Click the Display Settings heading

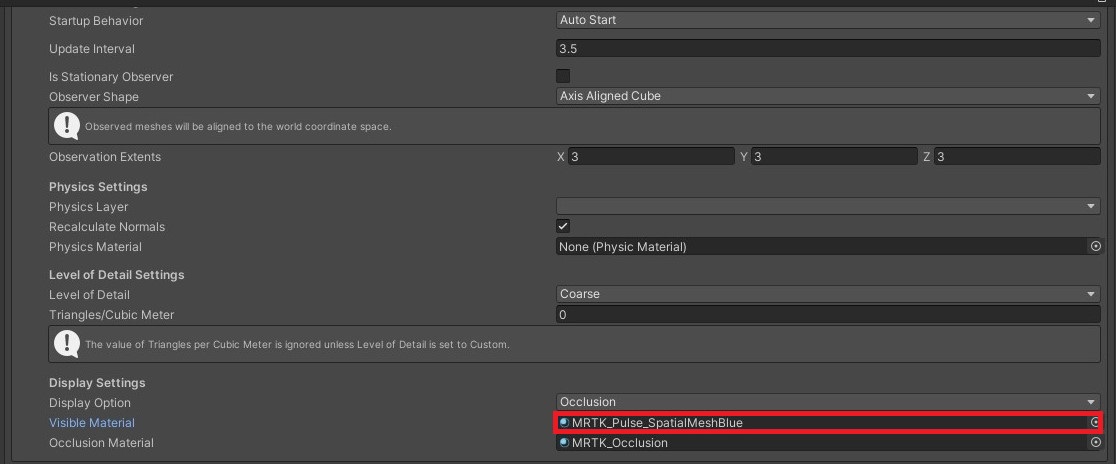97,383
